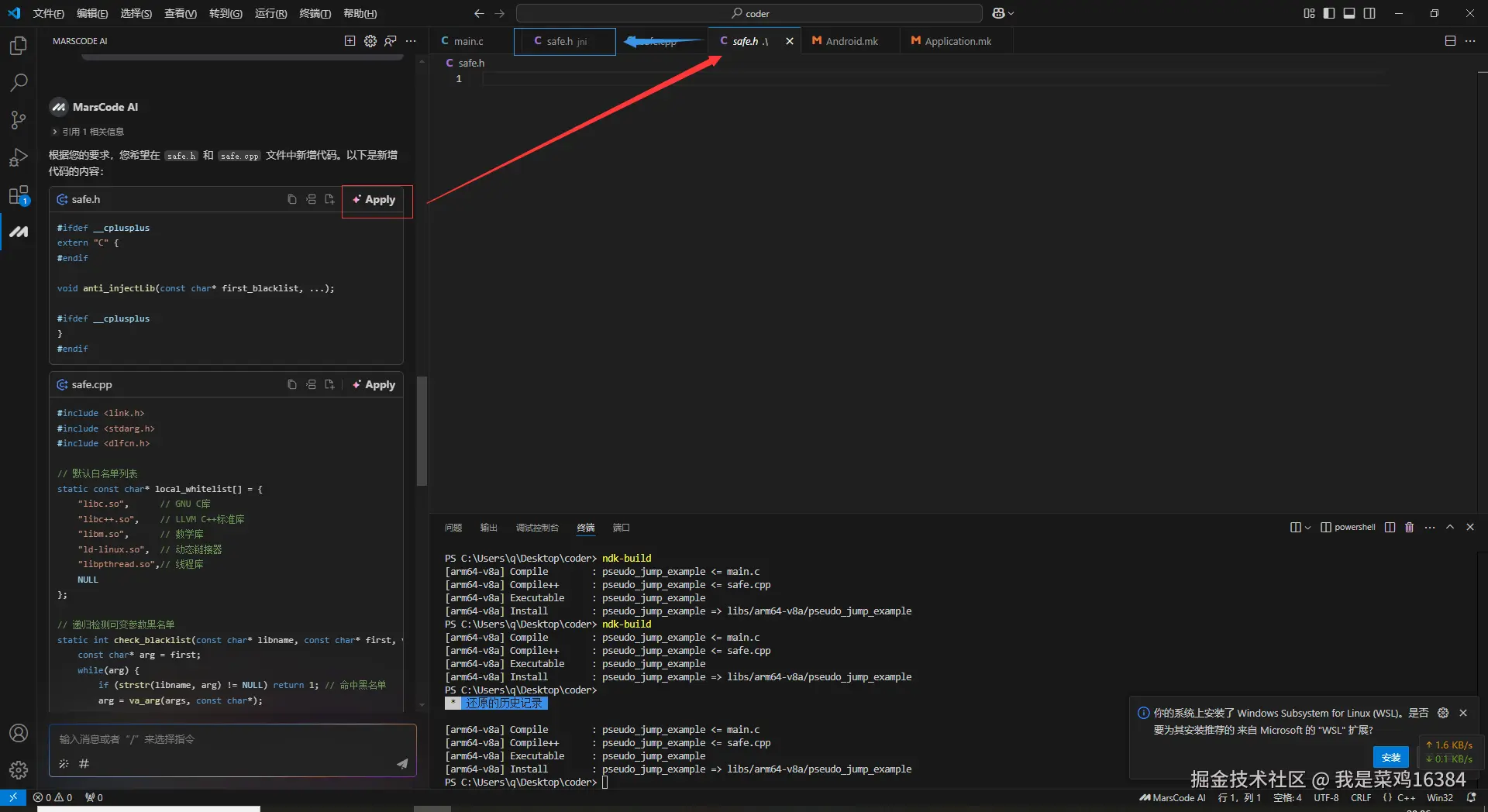
Task: Start a new MarsCode AI chat
Action: tap(350, 41)
